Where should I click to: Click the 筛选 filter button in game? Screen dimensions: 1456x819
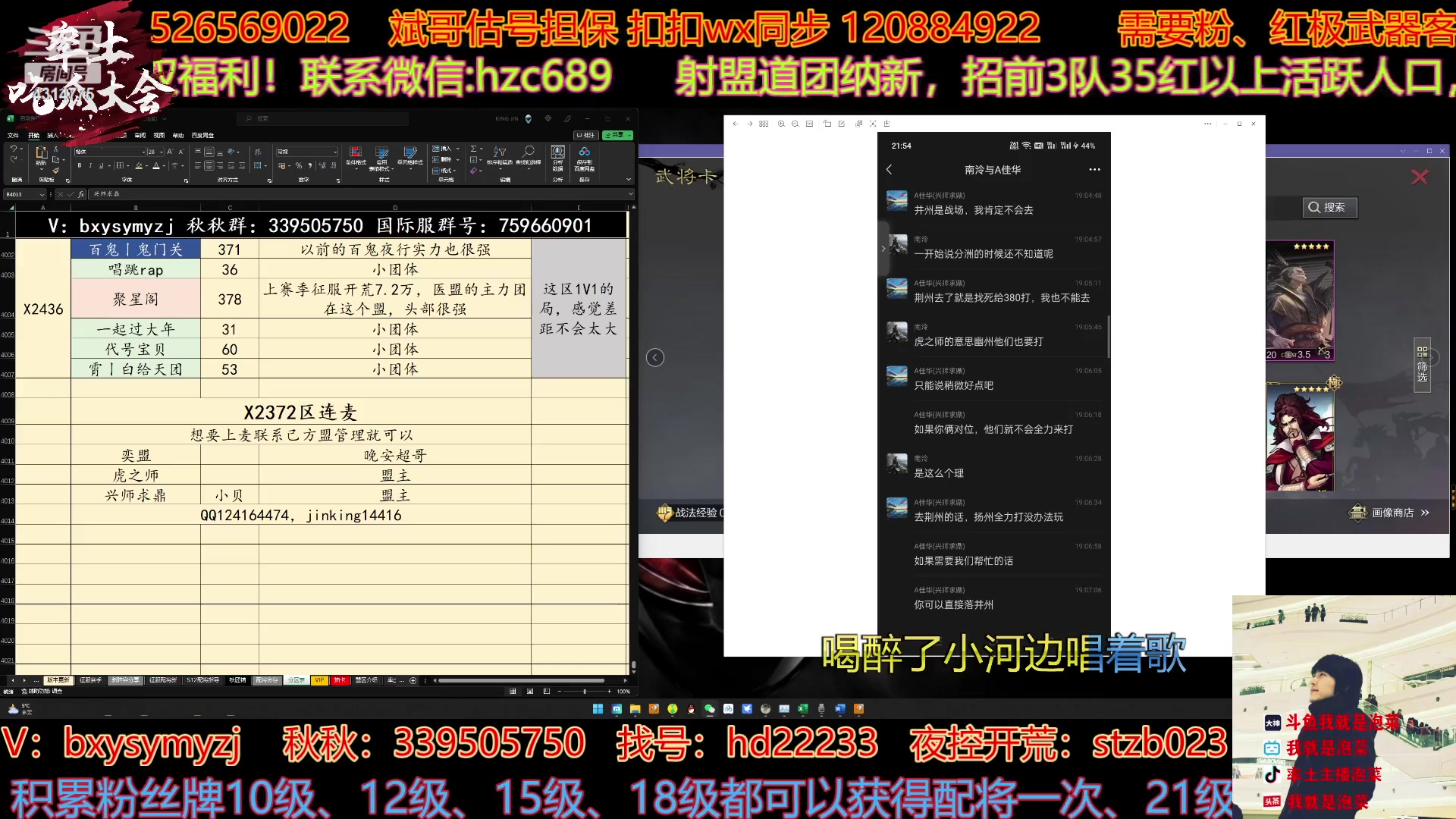click(1422, 366)
